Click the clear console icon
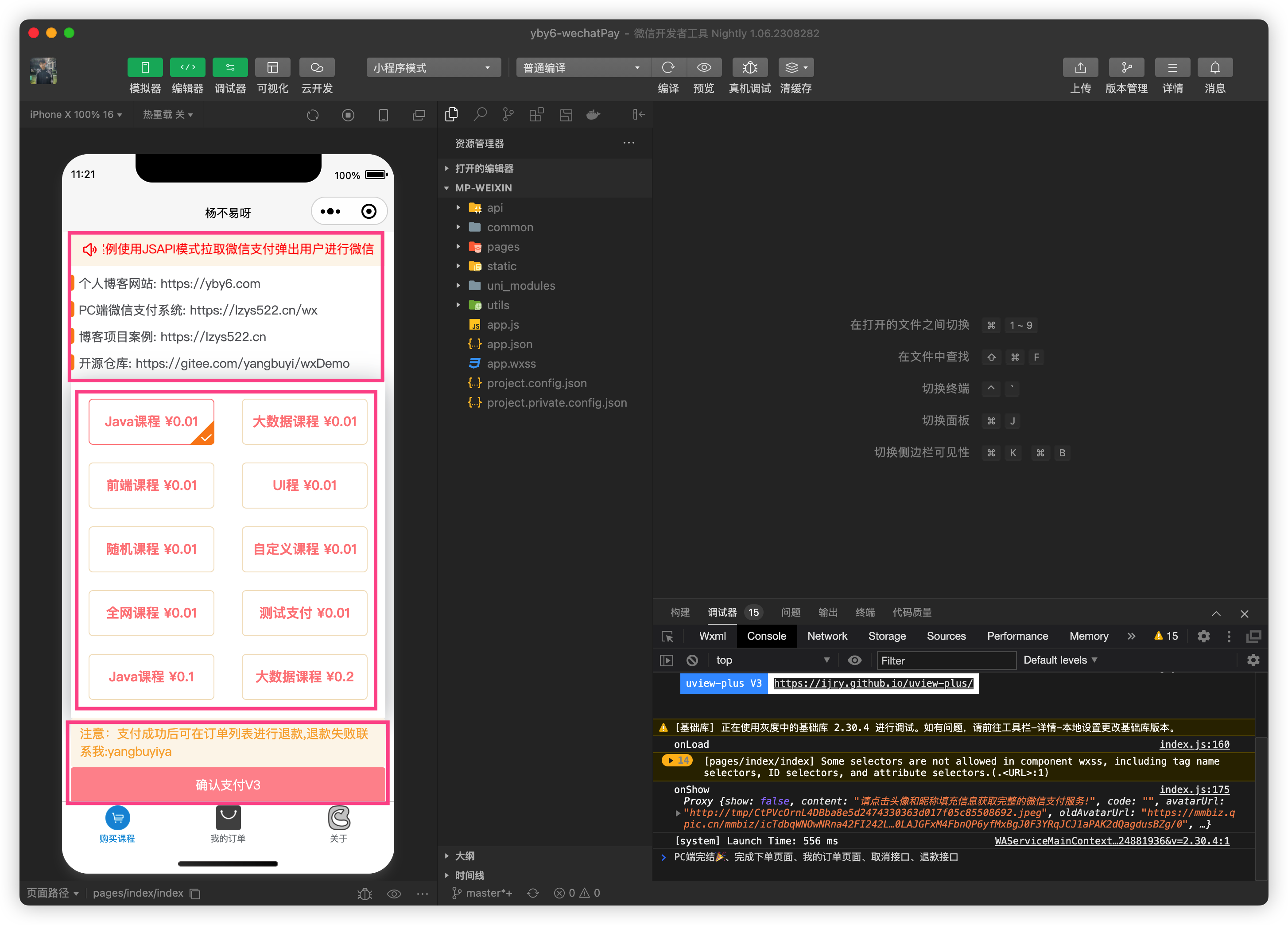Viewport: 1288px width, 925px height. pyautogui.click(x=692, y=660)
